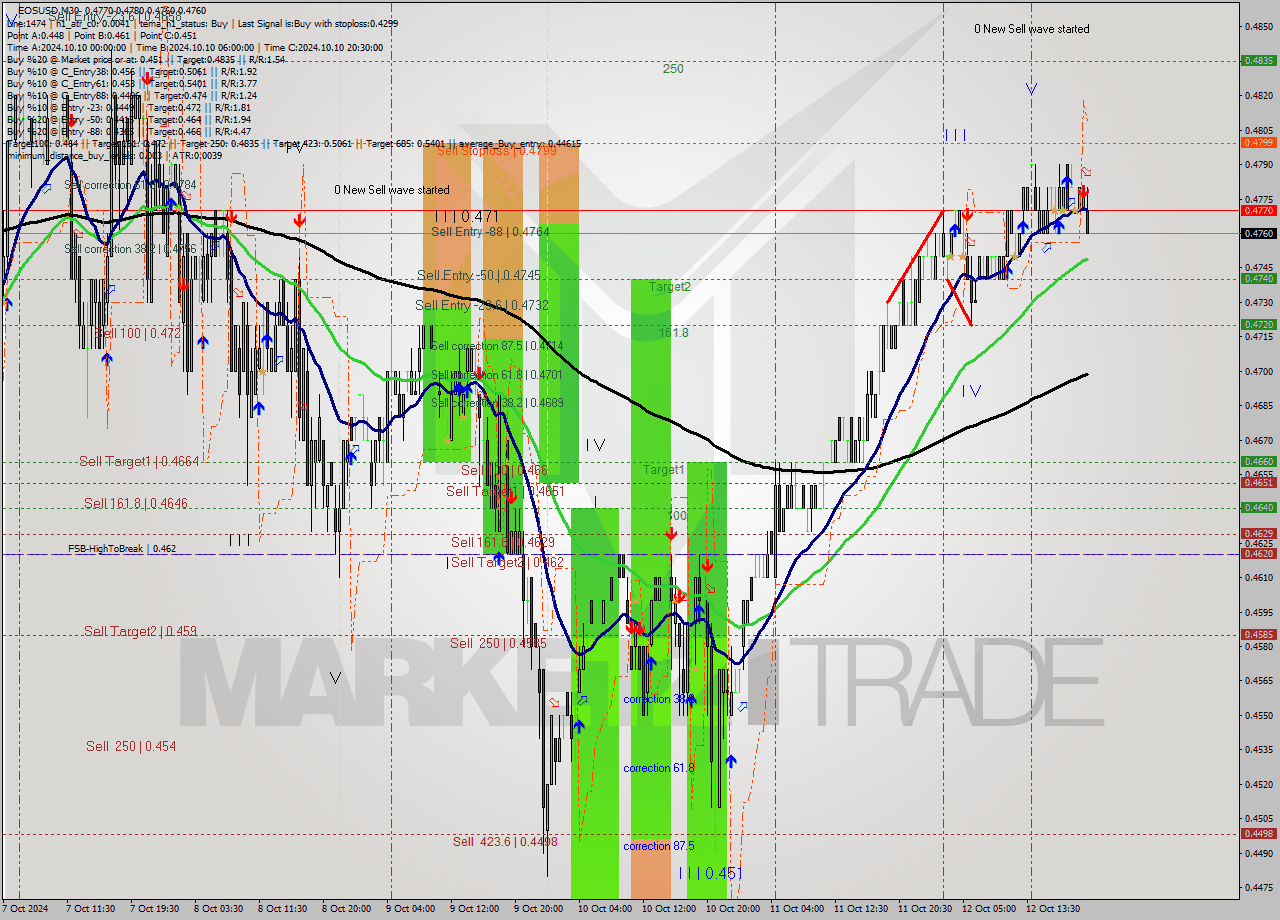Click the '10 Oct 12:00' time label
The image size is (1280, 920).
(669, 909)
